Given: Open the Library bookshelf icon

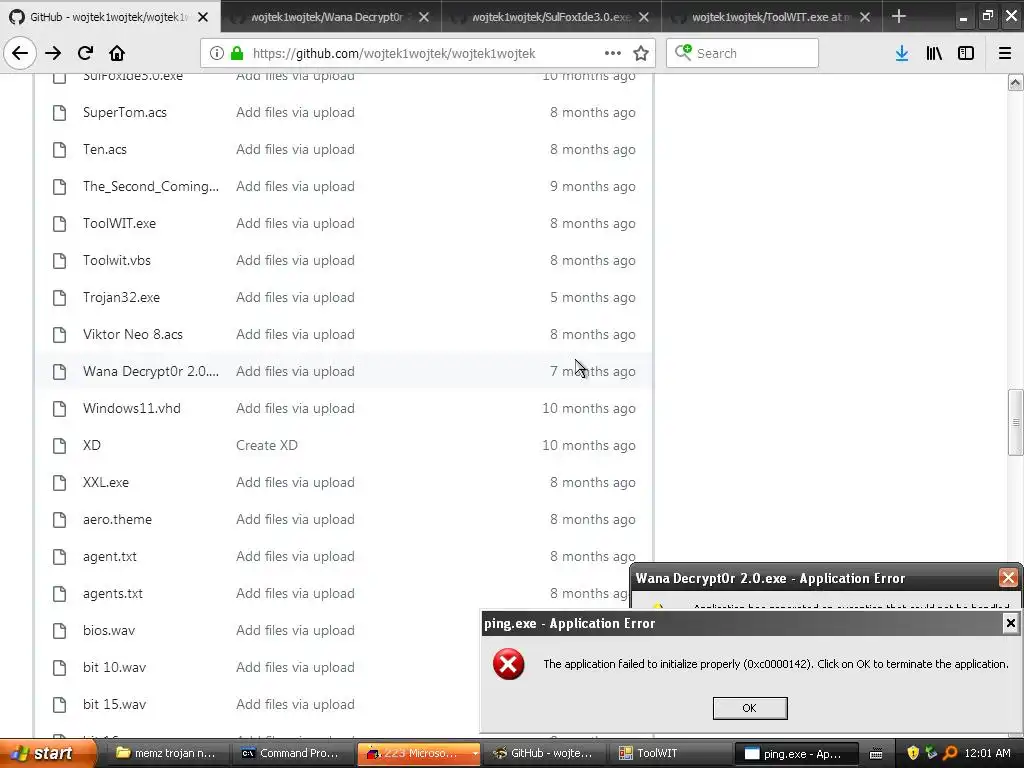Looking at the screenshot, I should click(934, 53).
